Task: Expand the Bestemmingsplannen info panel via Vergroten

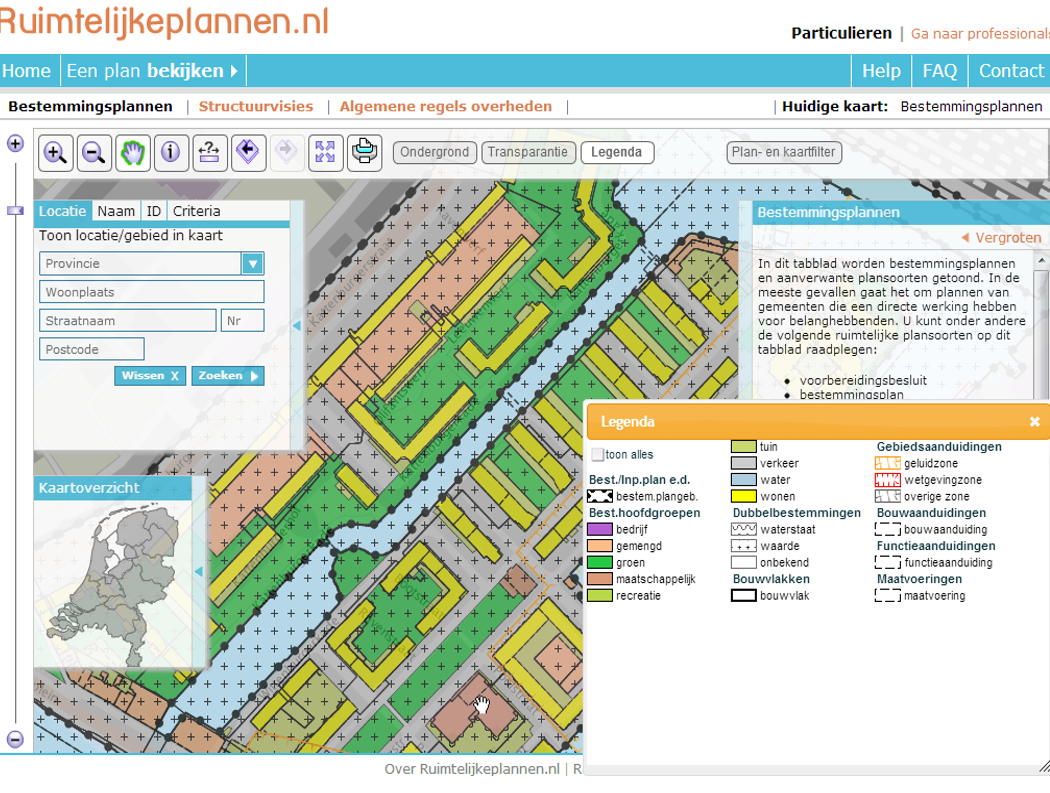Action: (x=1001, y=238)
